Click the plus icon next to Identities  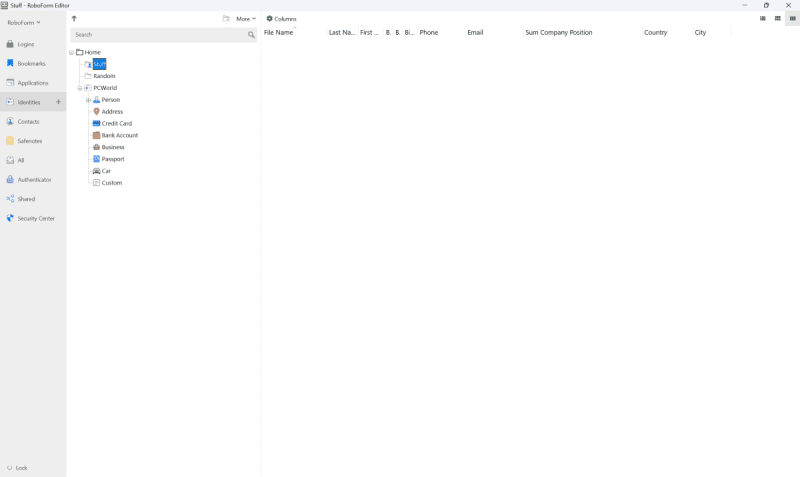[58, 102]
